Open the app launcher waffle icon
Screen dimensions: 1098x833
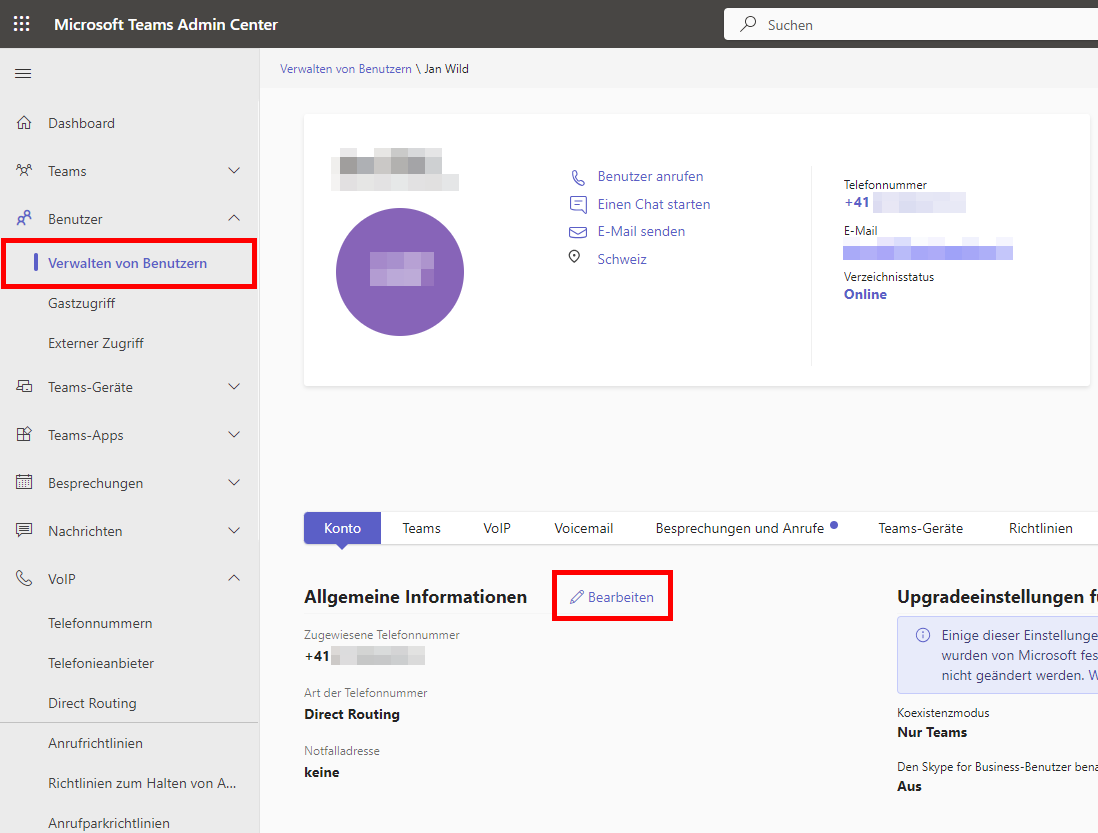point(22,24)
